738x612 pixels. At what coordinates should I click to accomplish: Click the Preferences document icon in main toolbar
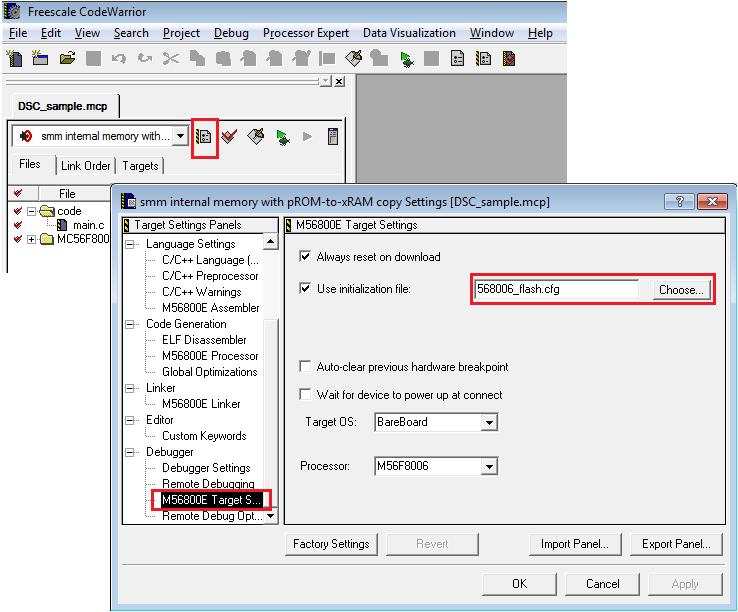(x=457, y=59)
